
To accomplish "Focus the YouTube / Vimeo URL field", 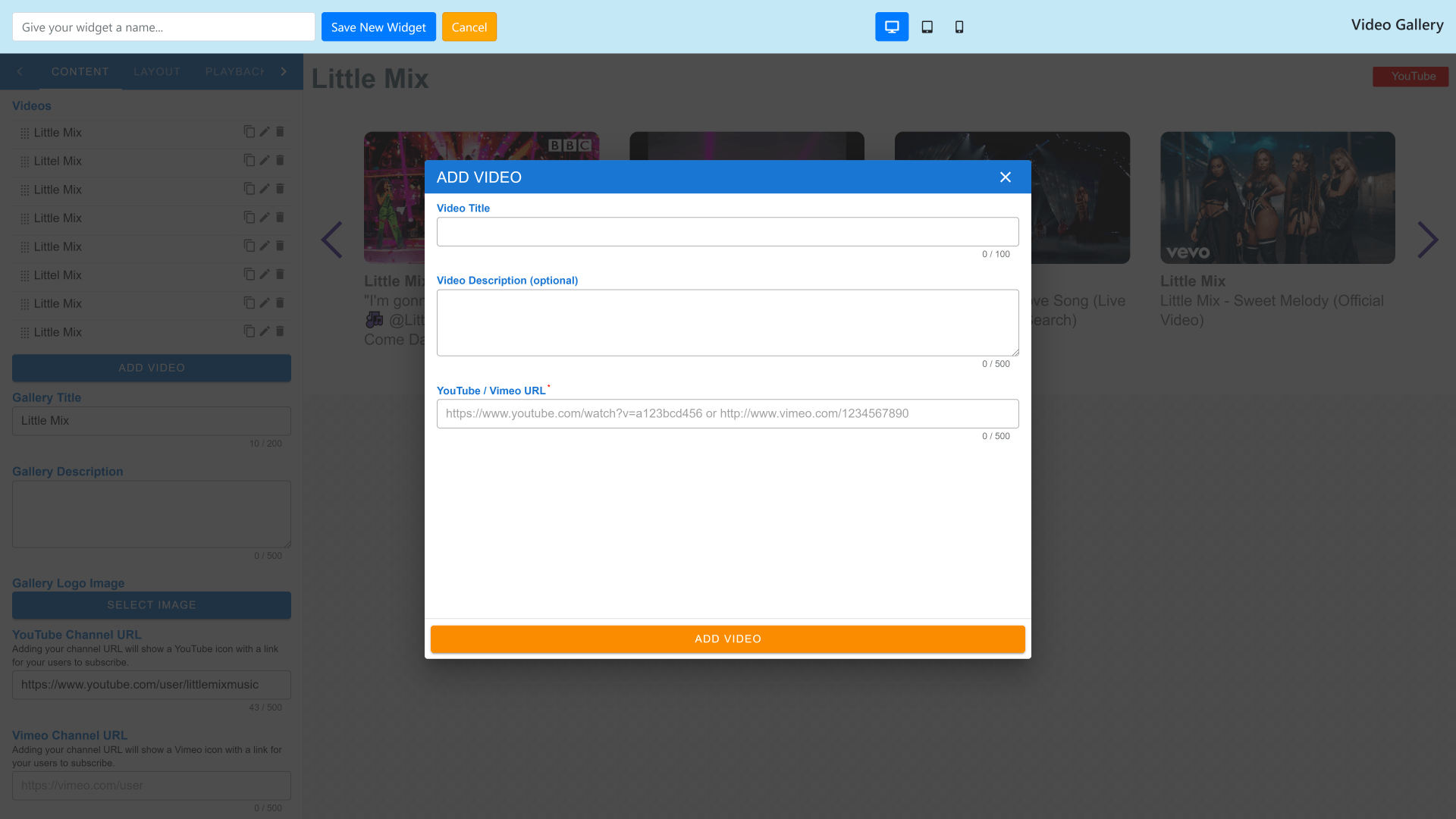I will pos(728,413).
